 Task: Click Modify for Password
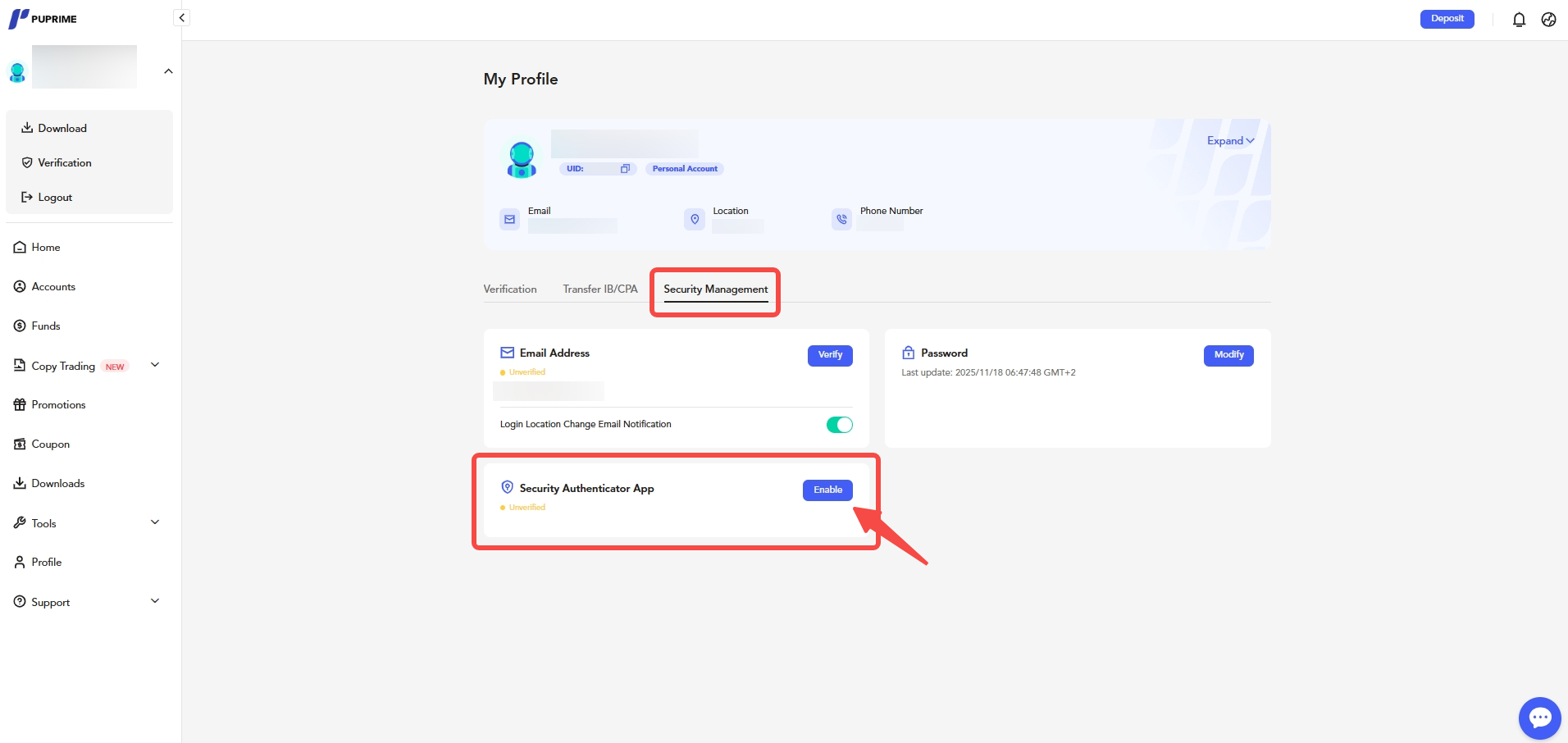1228,355
